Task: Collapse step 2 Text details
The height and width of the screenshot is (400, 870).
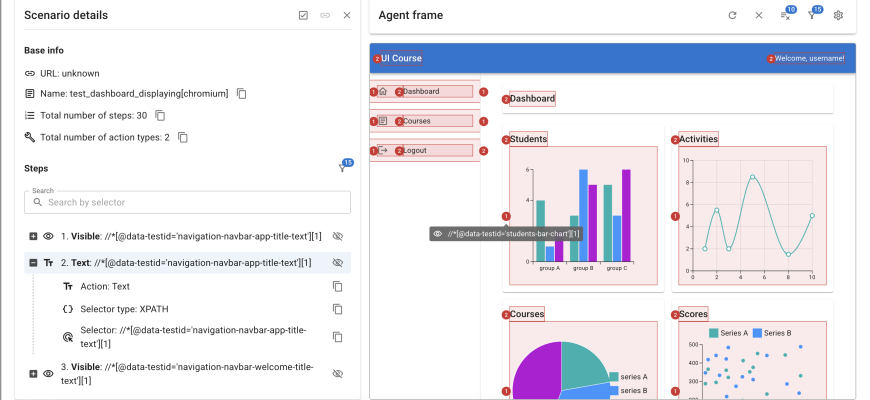Action: 33,263
